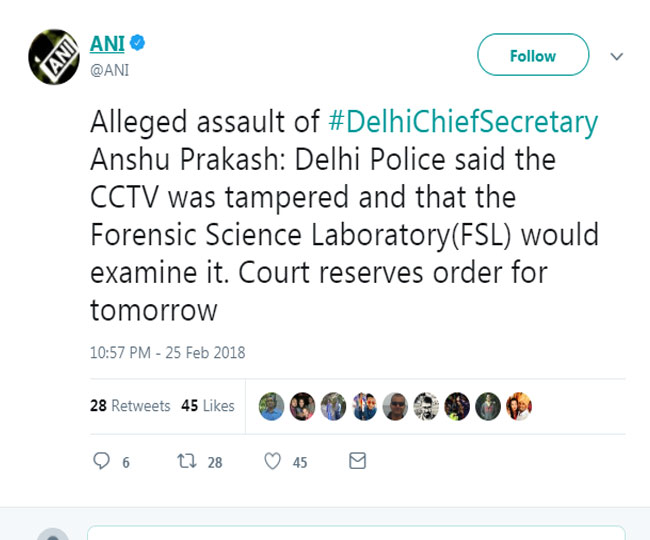
Task: Send tweet via the envelope icon
Action: tap(357, 461)
